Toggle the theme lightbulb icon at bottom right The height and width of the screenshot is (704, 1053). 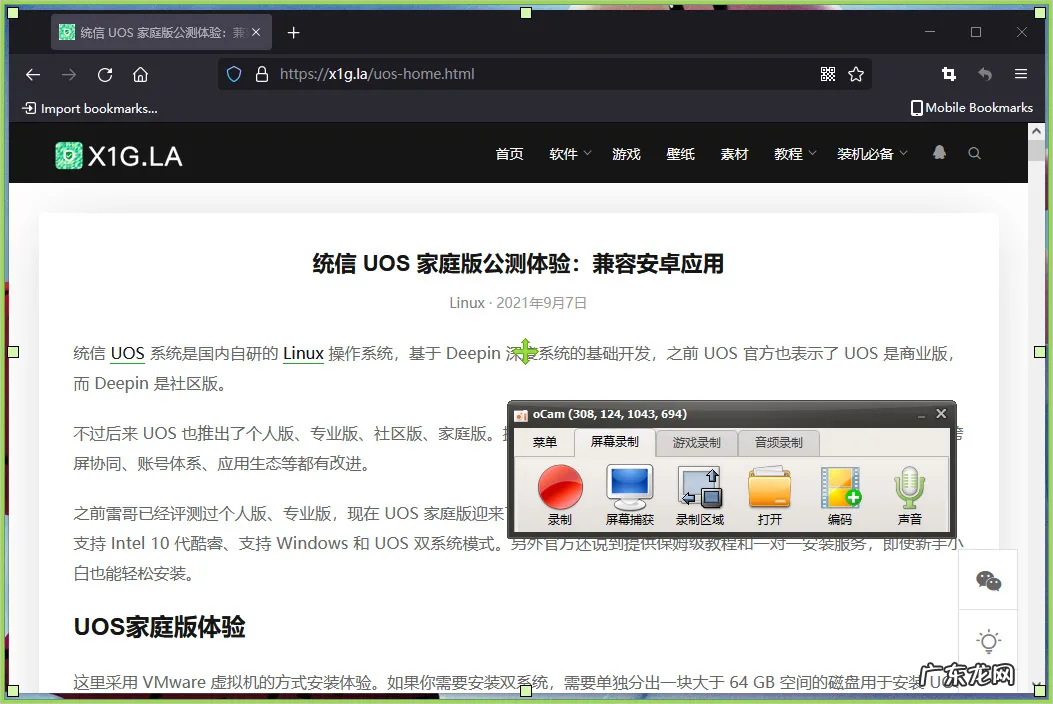988,640
